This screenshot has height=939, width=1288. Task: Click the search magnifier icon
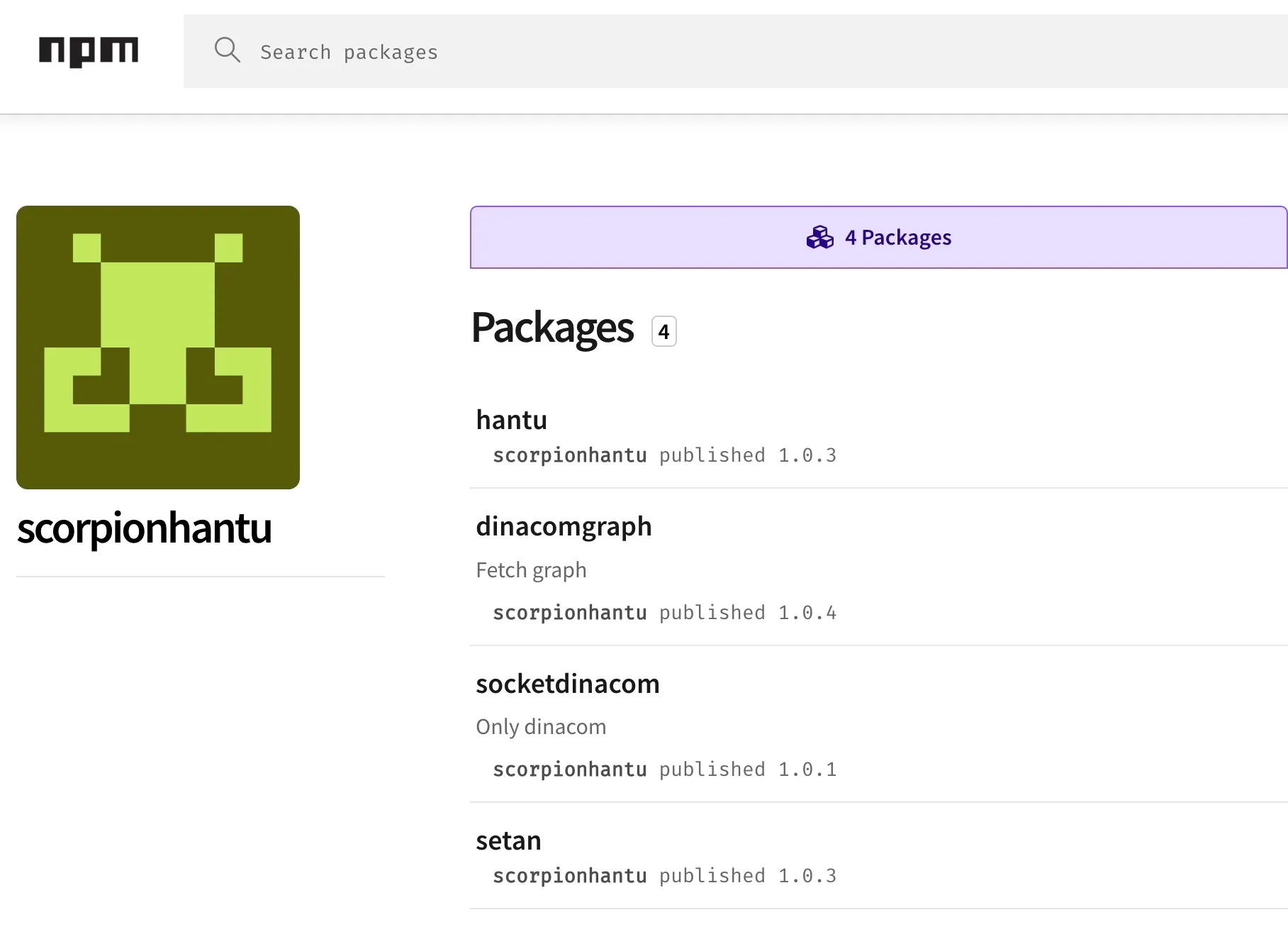pos(228,50)
